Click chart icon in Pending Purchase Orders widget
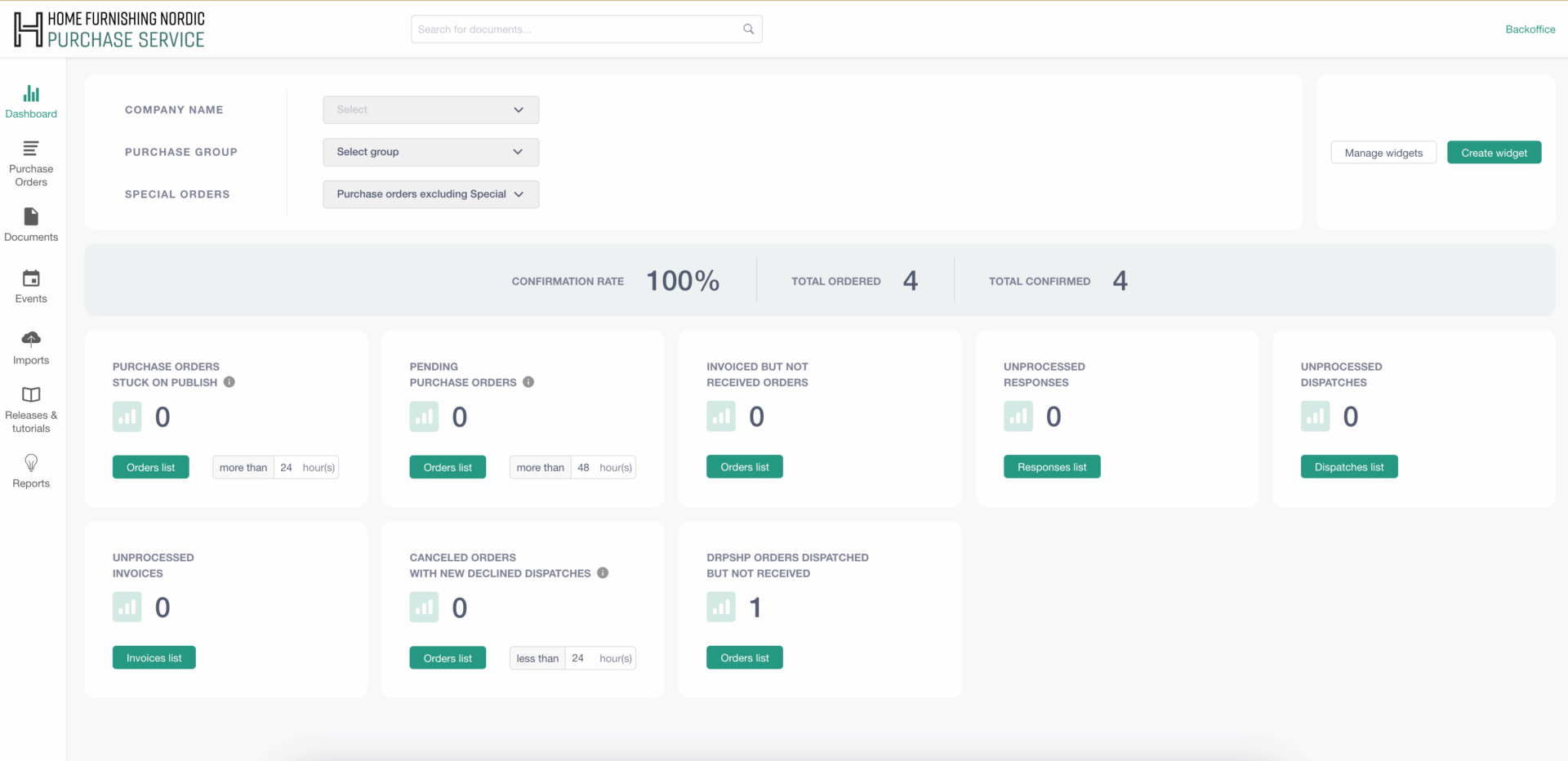 click(424, 417)
